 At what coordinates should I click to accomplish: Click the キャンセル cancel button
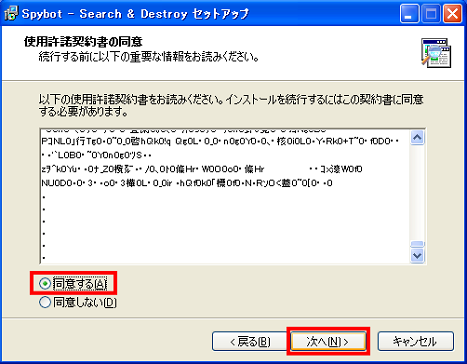pyautogui.click(x=415, y=341)
